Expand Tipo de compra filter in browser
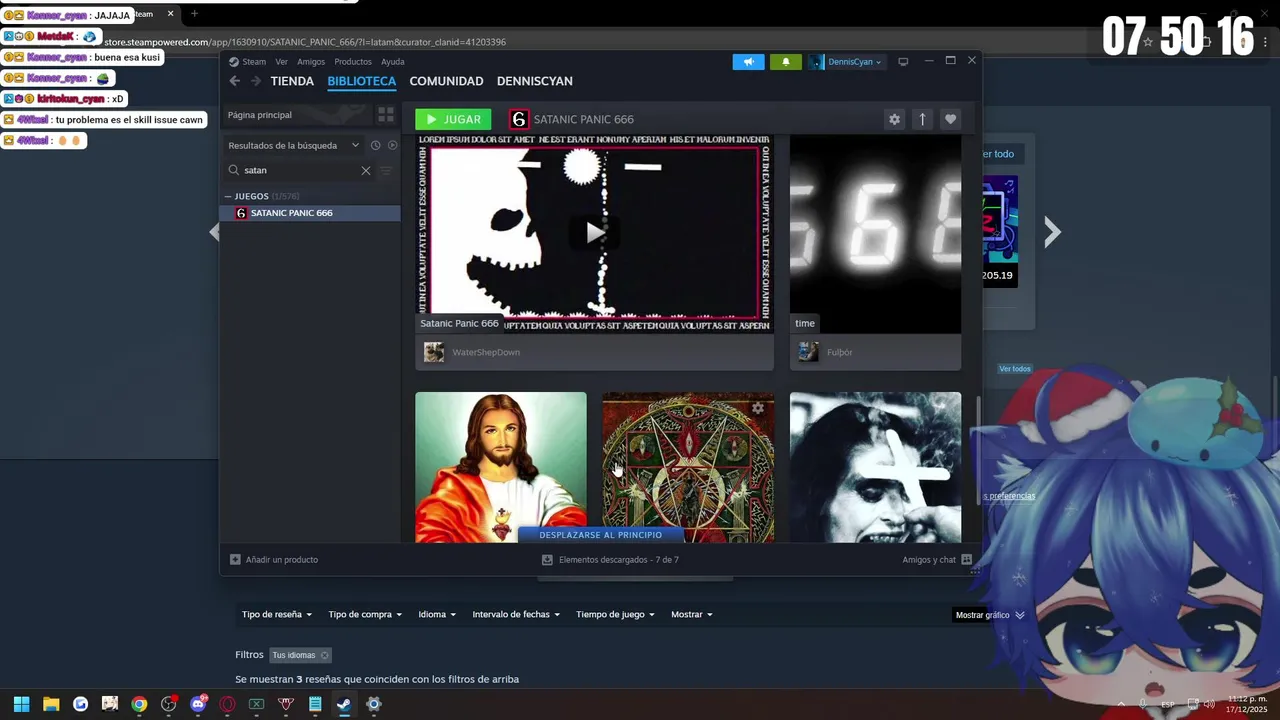The width and height of the screenshot is (1280, 720). [x=365, y=614]
